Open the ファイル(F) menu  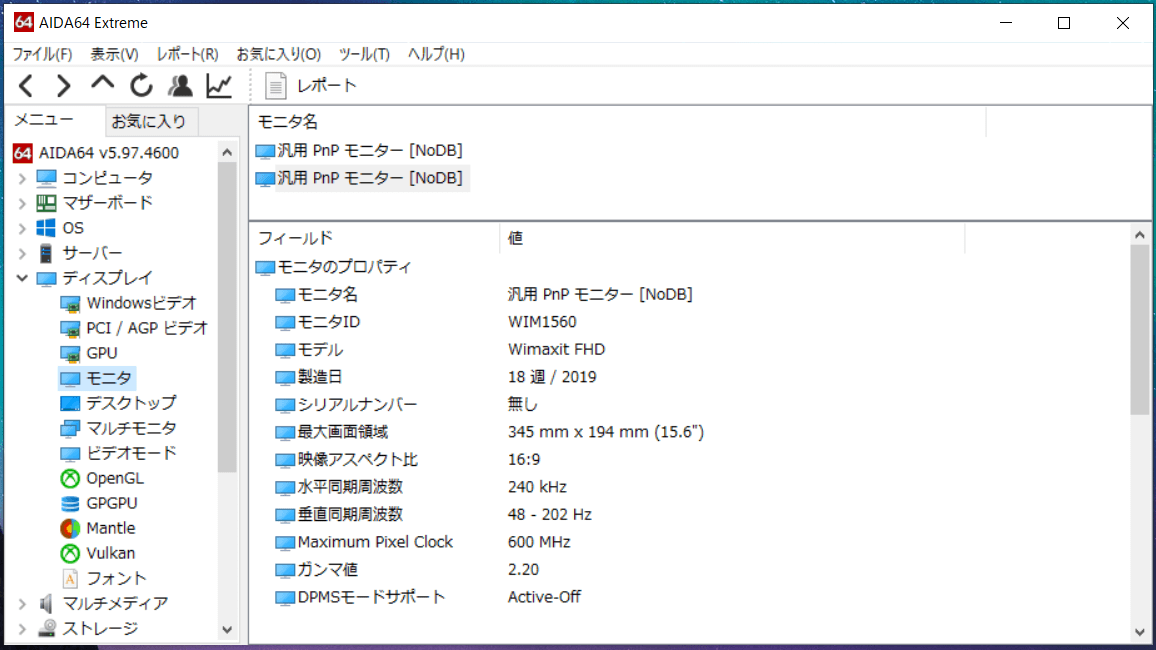[42, 54]
